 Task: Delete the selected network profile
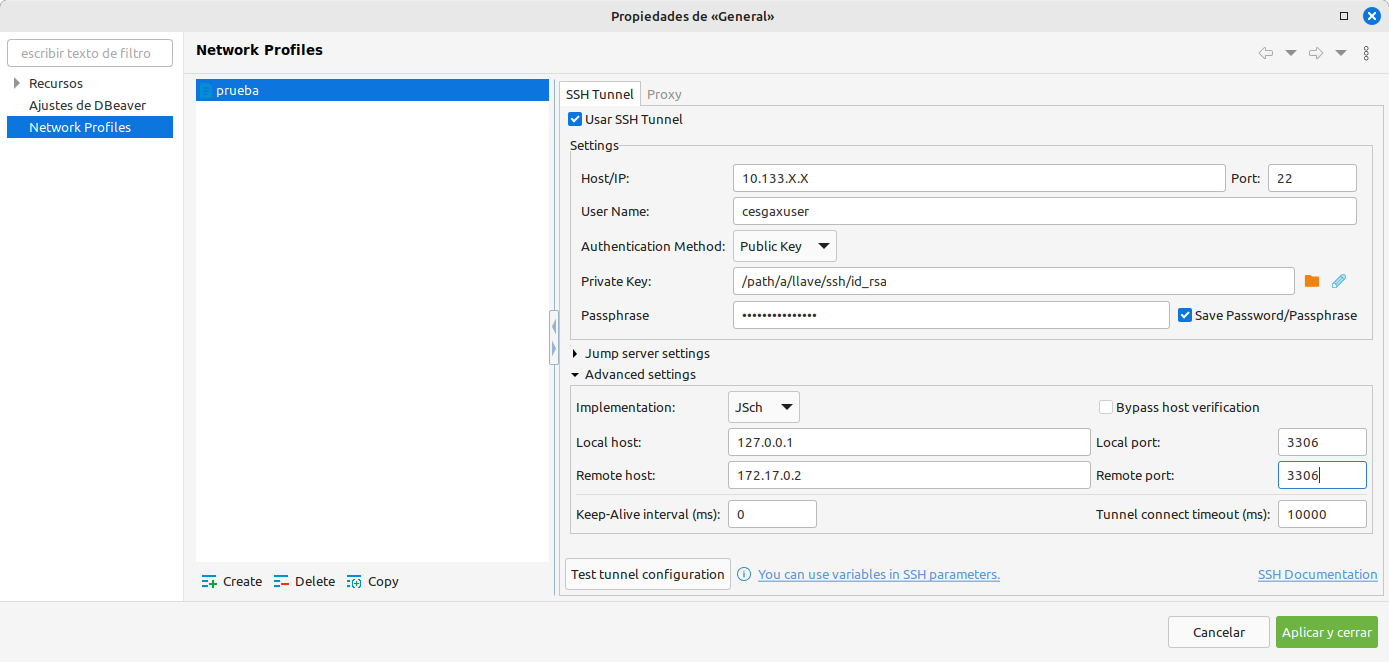304,581
